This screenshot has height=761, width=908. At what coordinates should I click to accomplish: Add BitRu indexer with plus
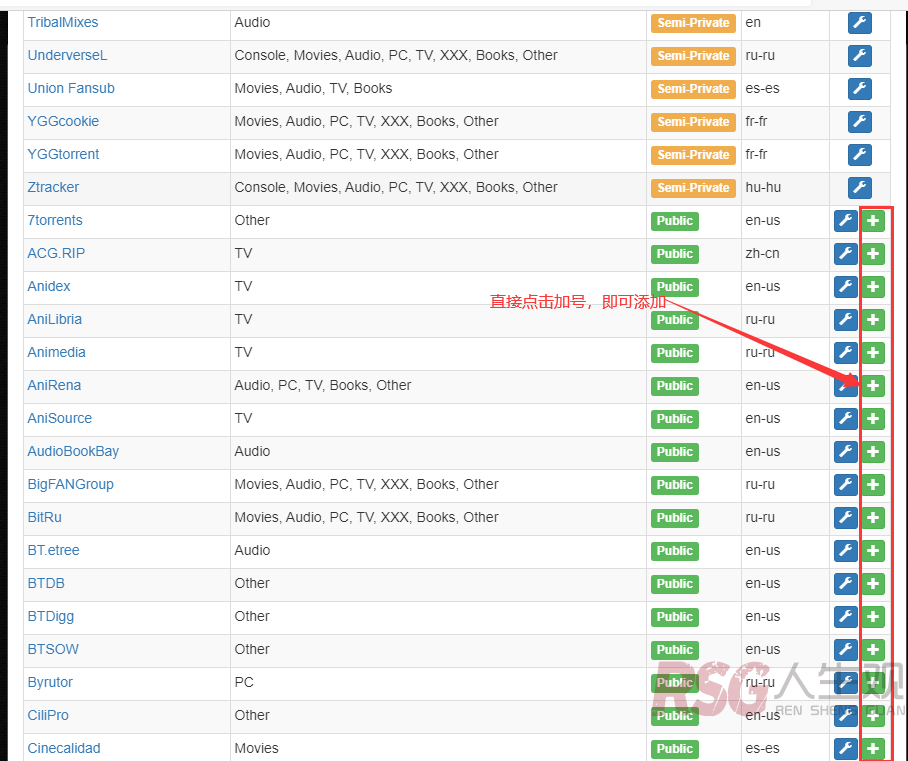click(x=873, y=518)
